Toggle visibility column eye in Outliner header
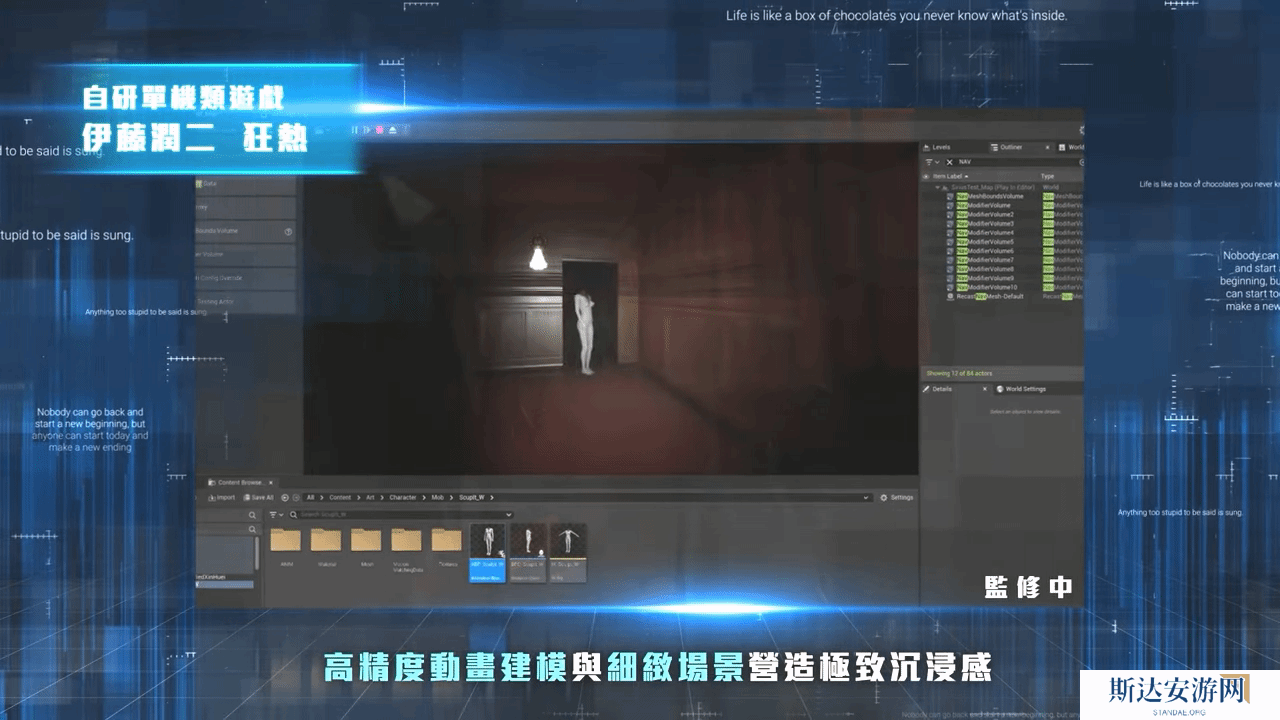 (x=926, y=177)
